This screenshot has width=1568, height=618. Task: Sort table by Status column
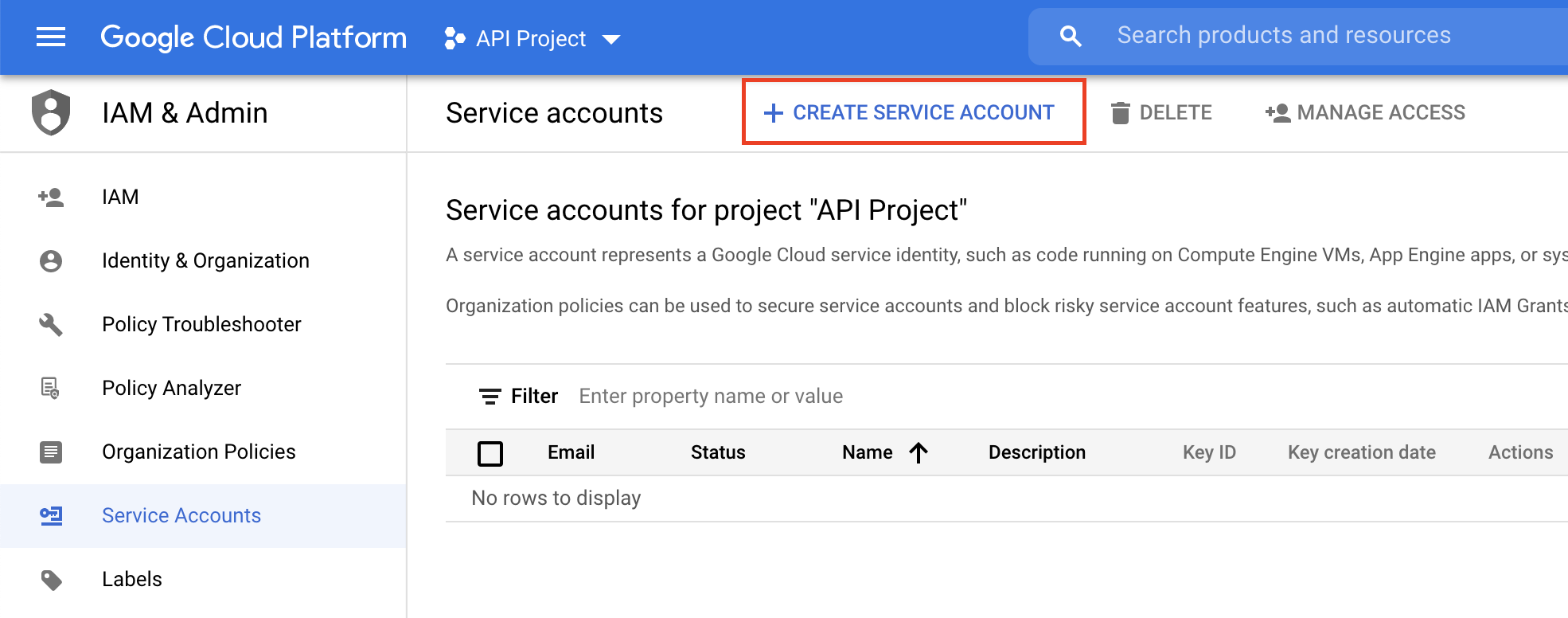pos(718,452)
